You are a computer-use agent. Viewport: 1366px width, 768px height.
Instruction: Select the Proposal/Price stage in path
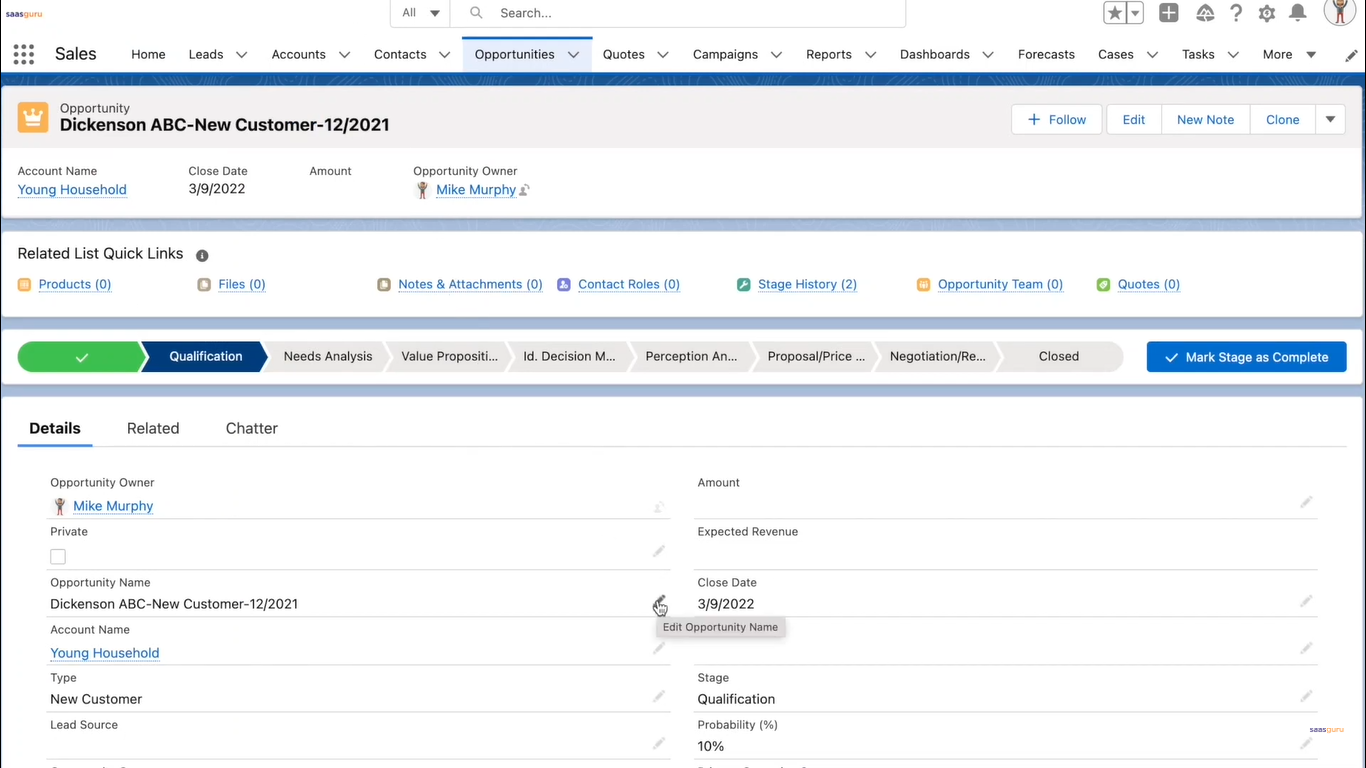click(x=816, y=357)
